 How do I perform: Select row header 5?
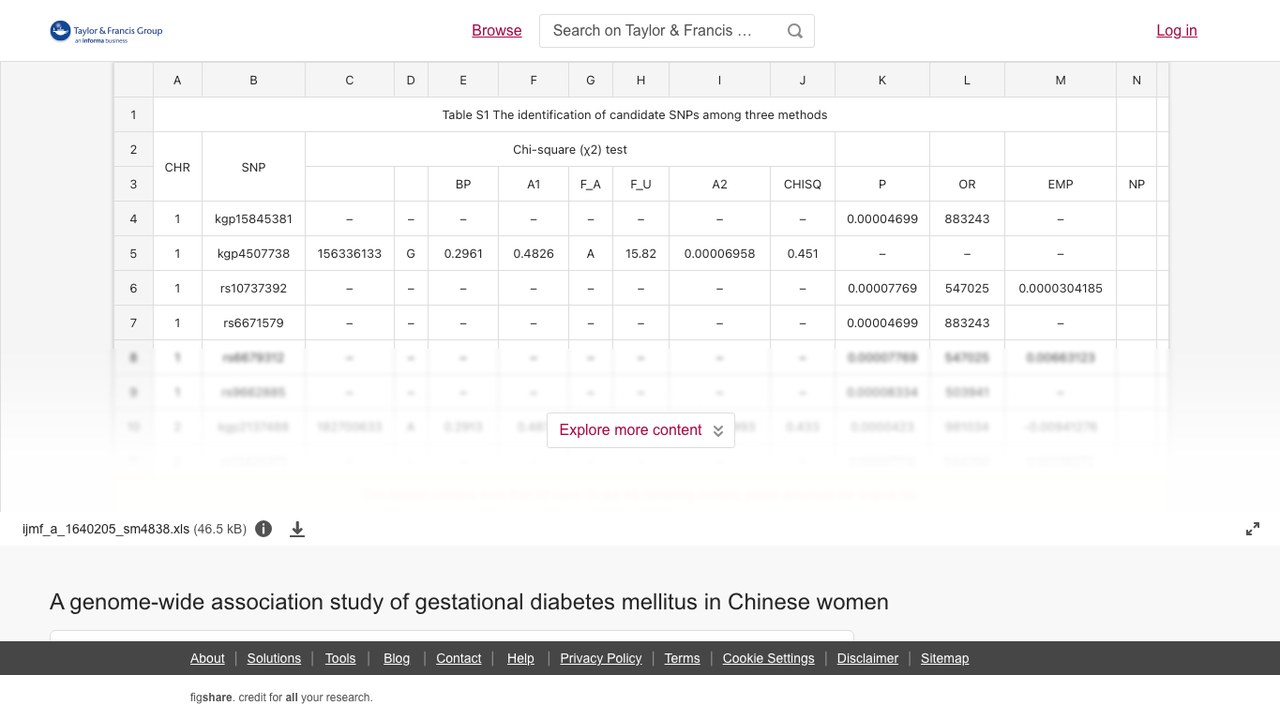click(x=133, y=254)
